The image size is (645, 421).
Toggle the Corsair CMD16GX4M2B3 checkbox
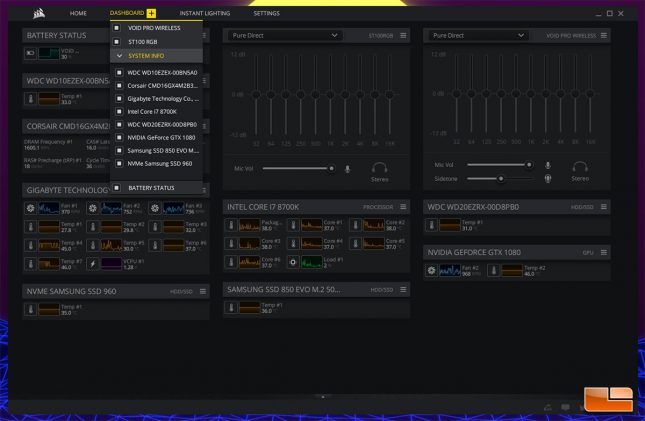point(119,86)
